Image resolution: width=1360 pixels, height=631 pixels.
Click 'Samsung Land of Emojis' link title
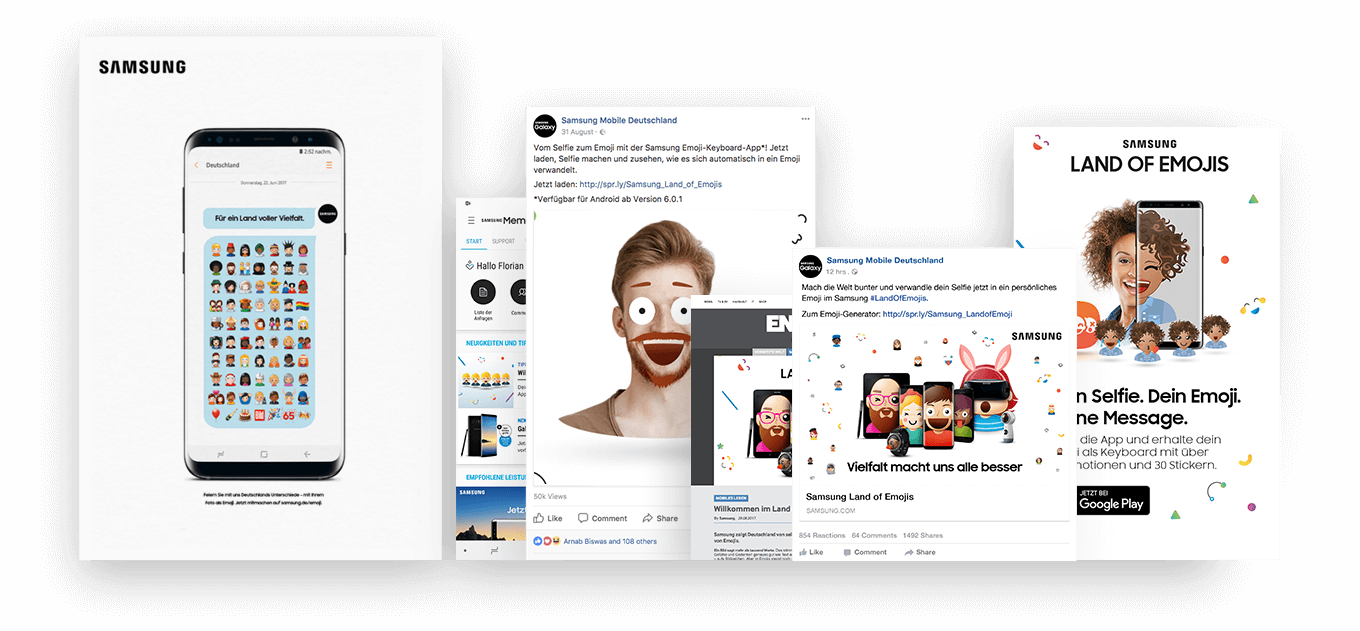[860, 496]
